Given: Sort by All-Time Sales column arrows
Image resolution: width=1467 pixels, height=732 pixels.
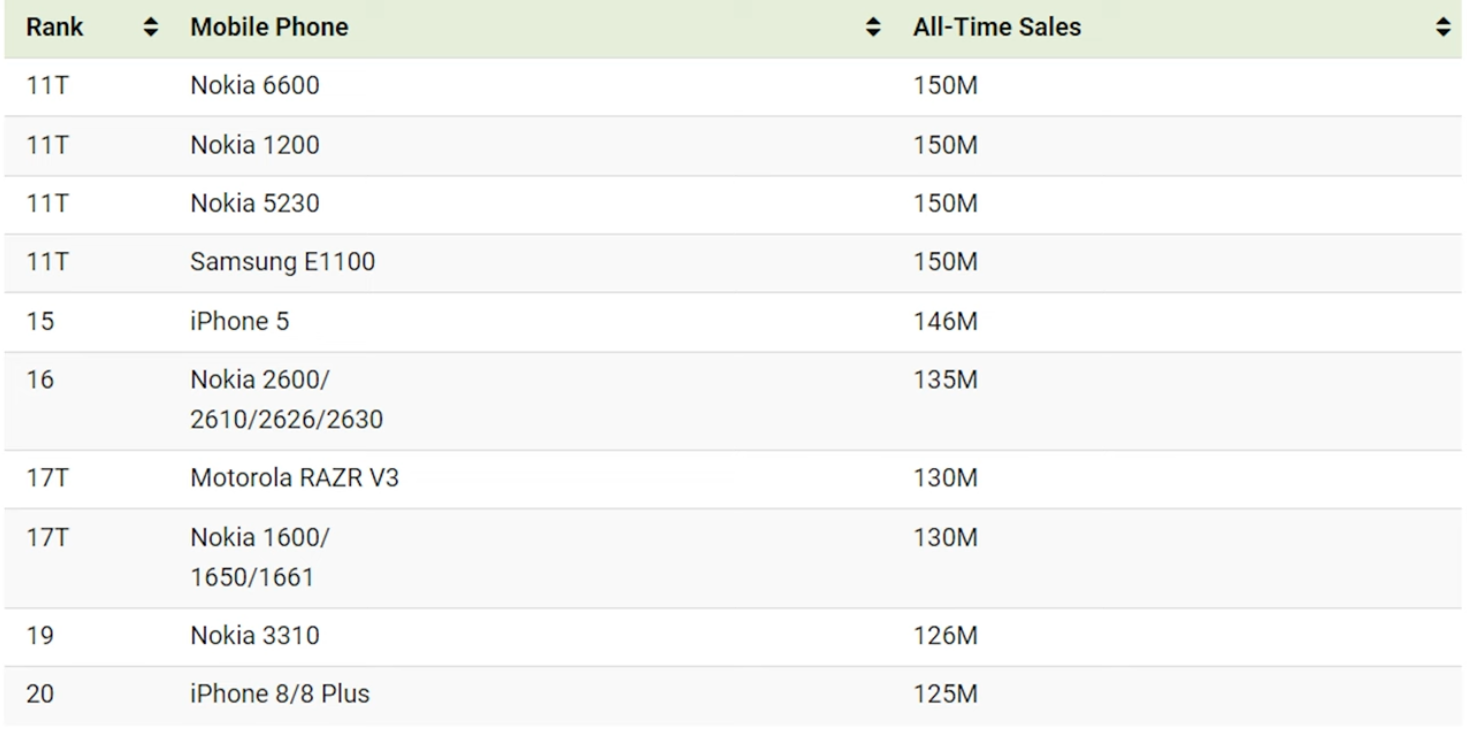Looking at the screenshot, I should click(x=1443, y=28).
